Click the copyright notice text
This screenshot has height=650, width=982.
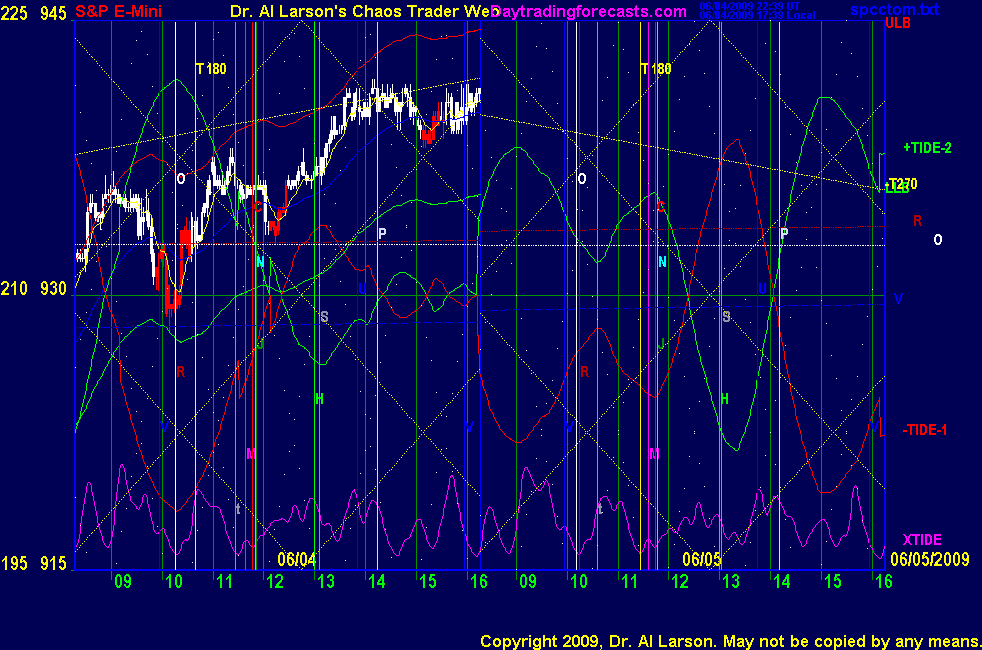tap(729, 640)
